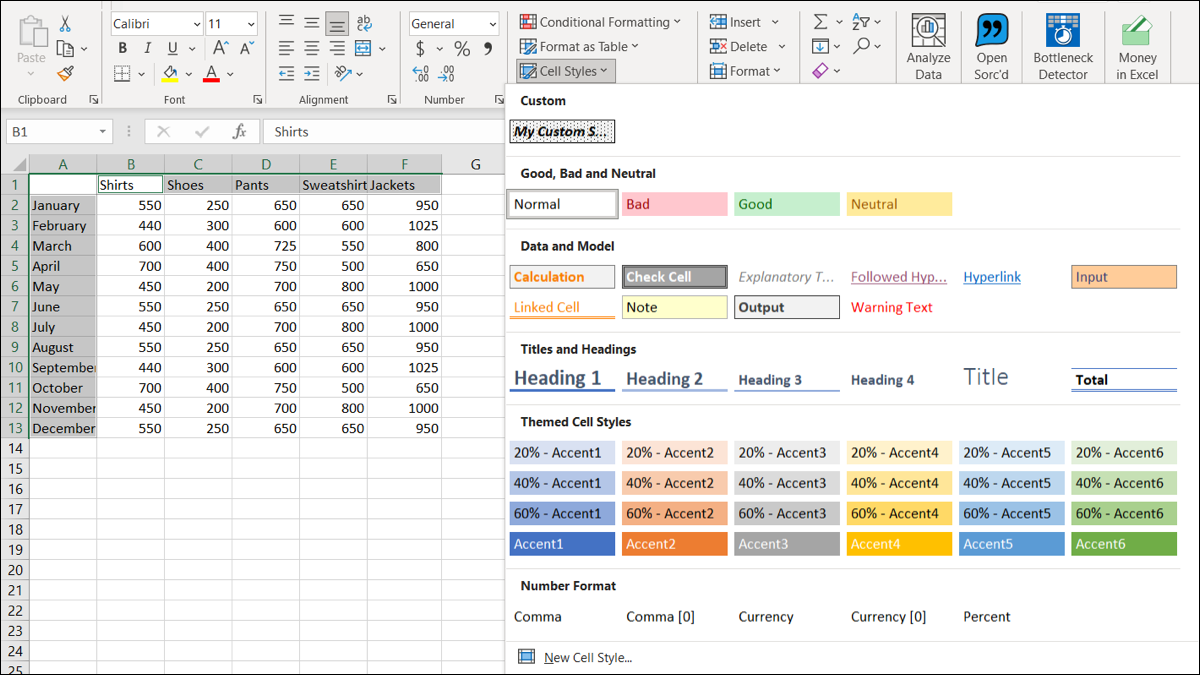The height and width of the screenshot is (675, 1200).
Task: Toggle Bold formatting
Action: coord(123,48)
